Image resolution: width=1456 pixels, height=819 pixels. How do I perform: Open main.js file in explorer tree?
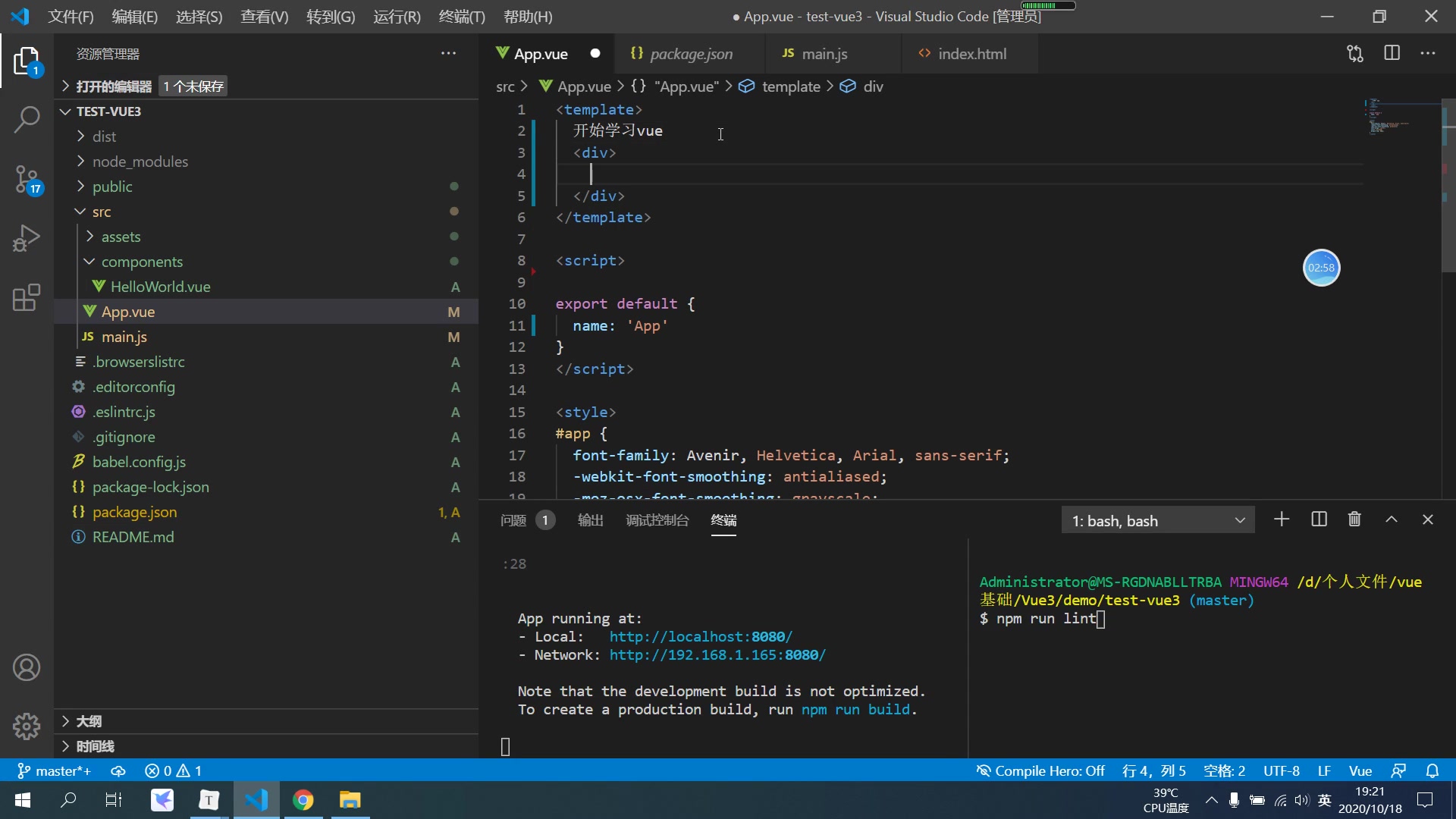click(x=265, y=337)
